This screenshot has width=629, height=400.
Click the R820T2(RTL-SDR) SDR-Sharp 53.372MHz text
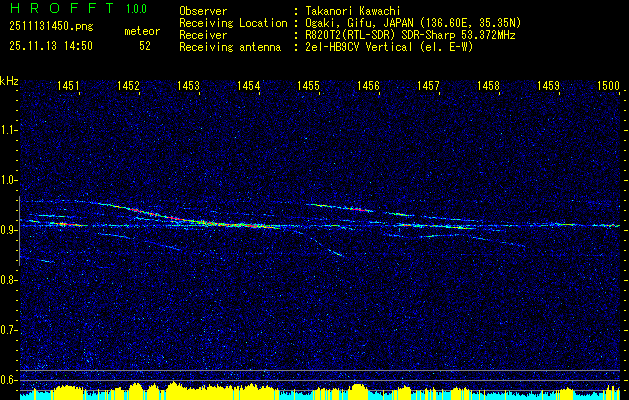(x=410, y=35)
